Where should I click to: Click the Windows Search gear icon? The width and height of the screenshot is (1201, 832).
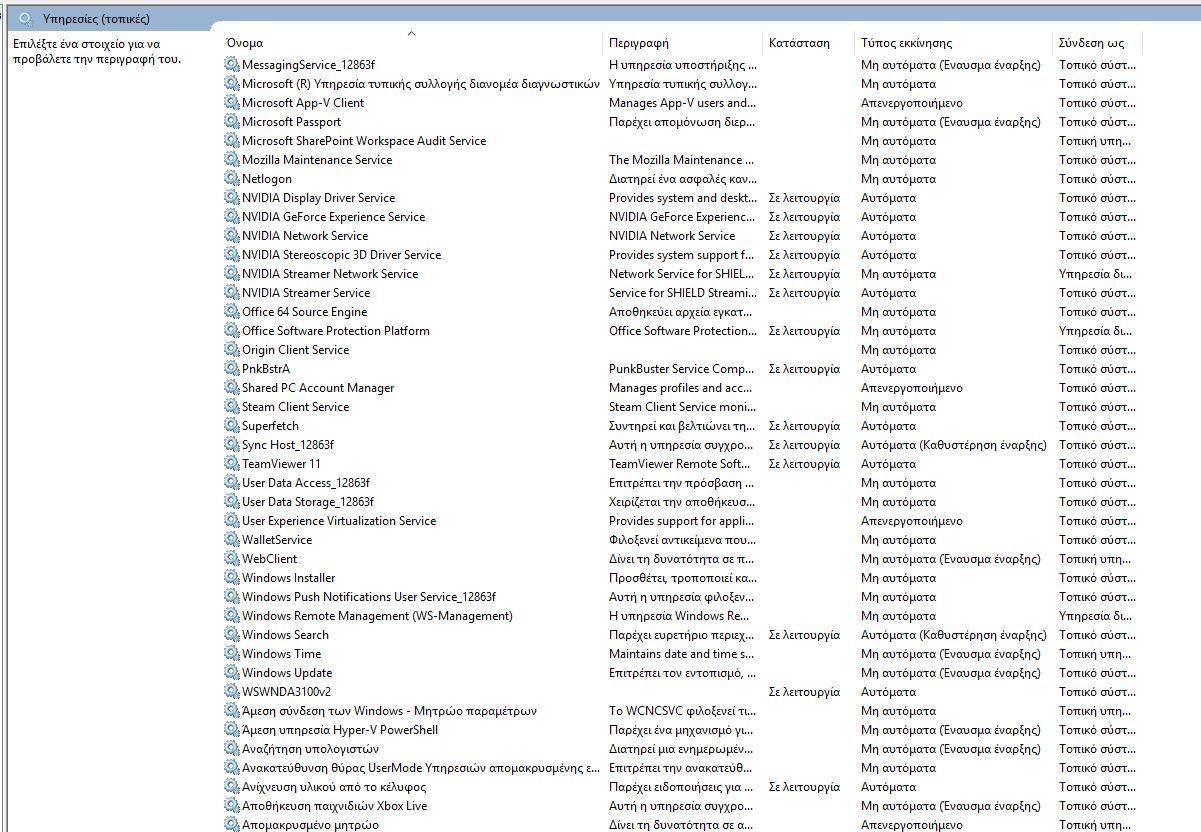tap(232, 635)
